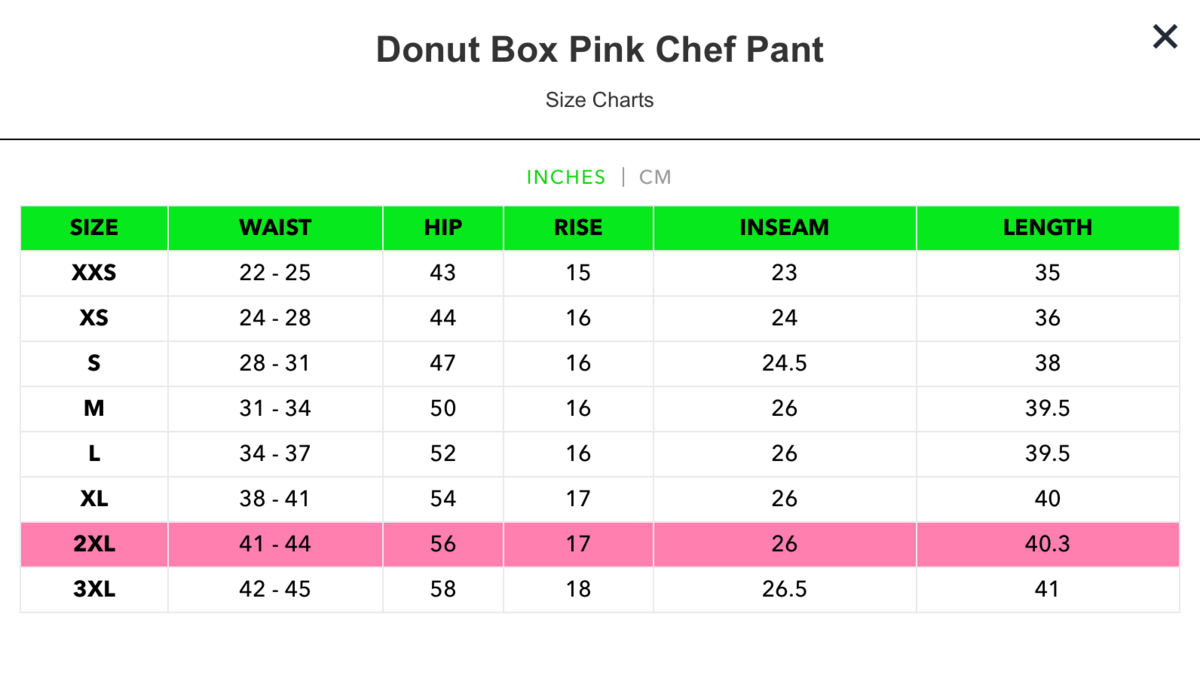The image size is (1200, 690).
Task: Click the 3XL inseam value 26.5
Action: (x=784, y=589)
